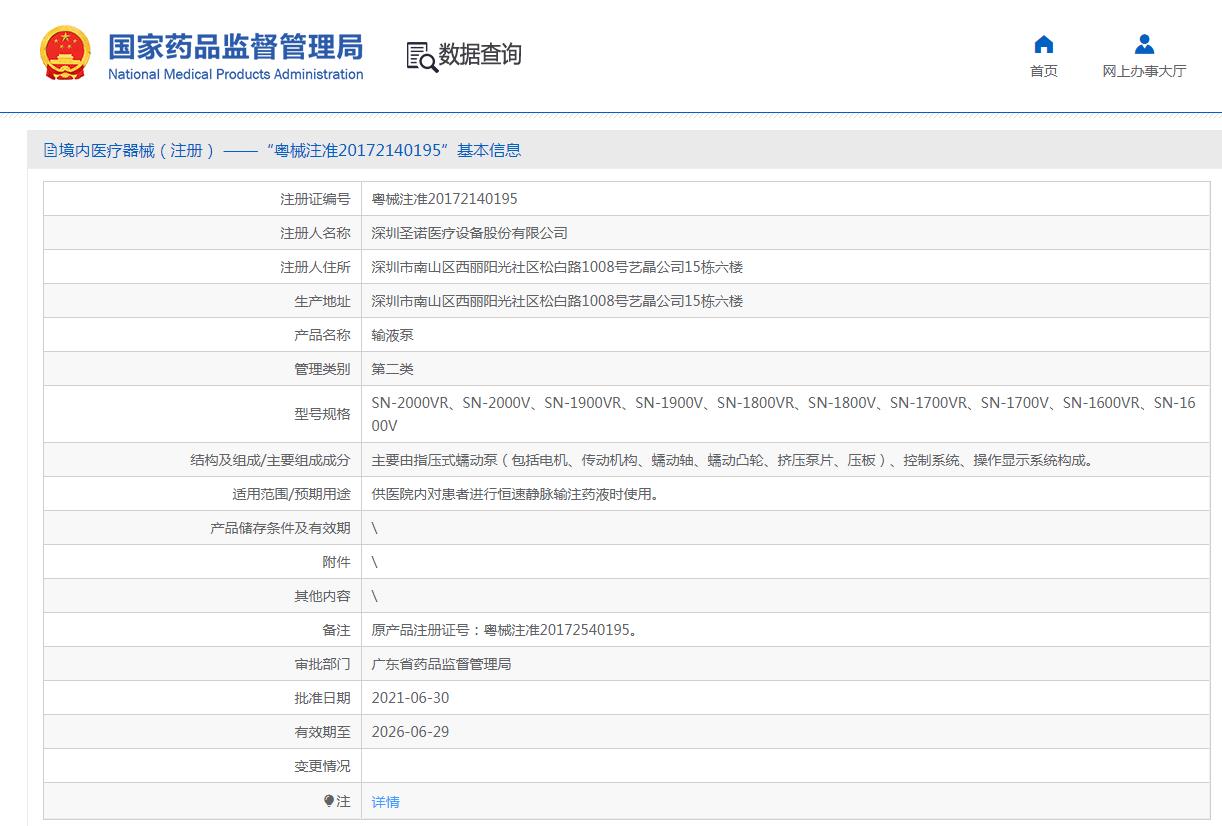Click the 变更情况 row label
This screenshot has width=1222, height=826.
click(322, 766)
